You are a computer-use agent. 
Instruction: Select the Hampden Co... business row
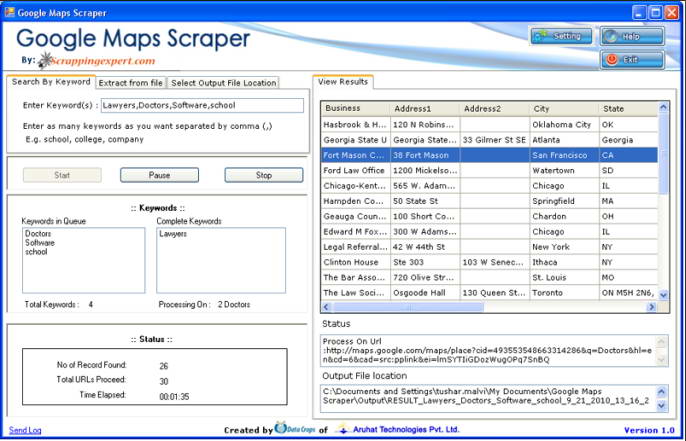pos(489,201)
